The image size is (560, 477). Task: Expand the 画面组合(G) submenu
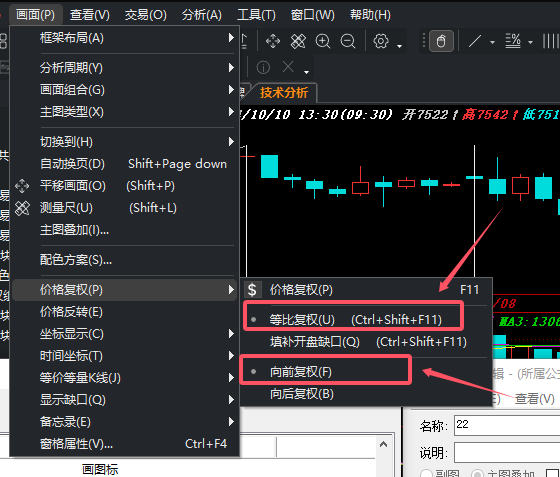pyautogui.click(x=124, y=90)
